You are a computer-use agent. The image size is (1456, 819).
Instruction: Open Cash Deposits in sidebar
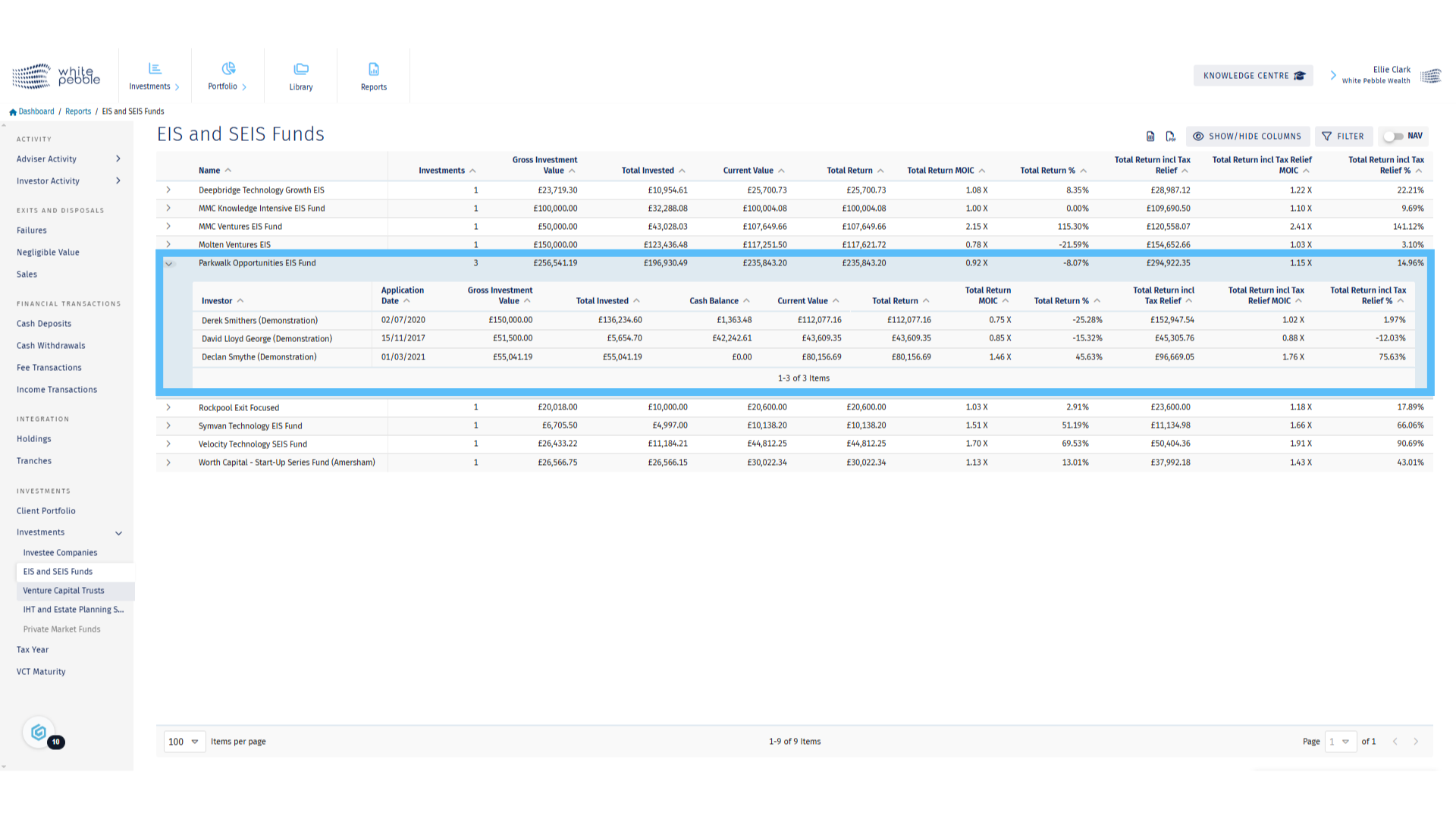point(44,324)
